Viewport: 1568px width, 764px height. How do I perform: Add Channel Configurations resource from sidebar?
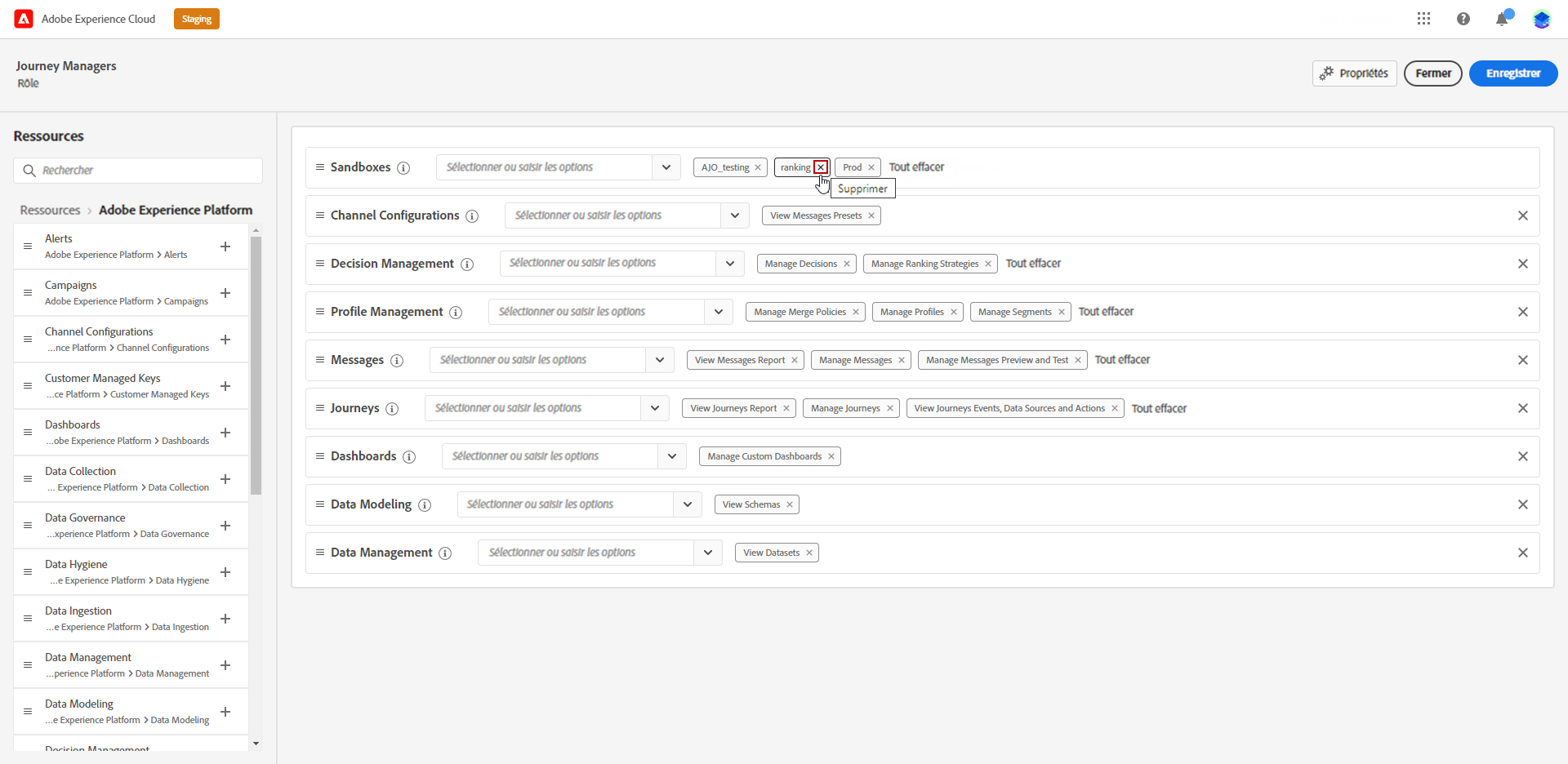click(x=225, y=340)
